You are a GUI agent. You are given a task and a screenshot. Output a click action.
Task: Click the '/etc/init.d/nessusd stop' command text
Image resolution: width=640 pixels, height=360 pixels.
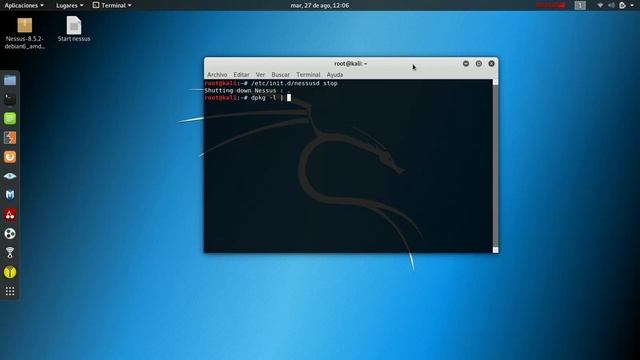(294, 83)
